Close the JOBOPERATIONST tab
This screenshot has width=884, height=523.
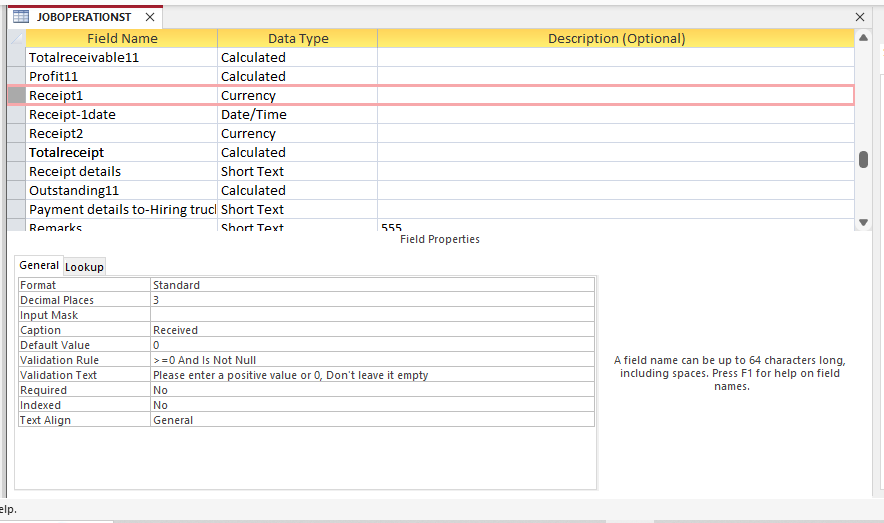tap(150, 17)
